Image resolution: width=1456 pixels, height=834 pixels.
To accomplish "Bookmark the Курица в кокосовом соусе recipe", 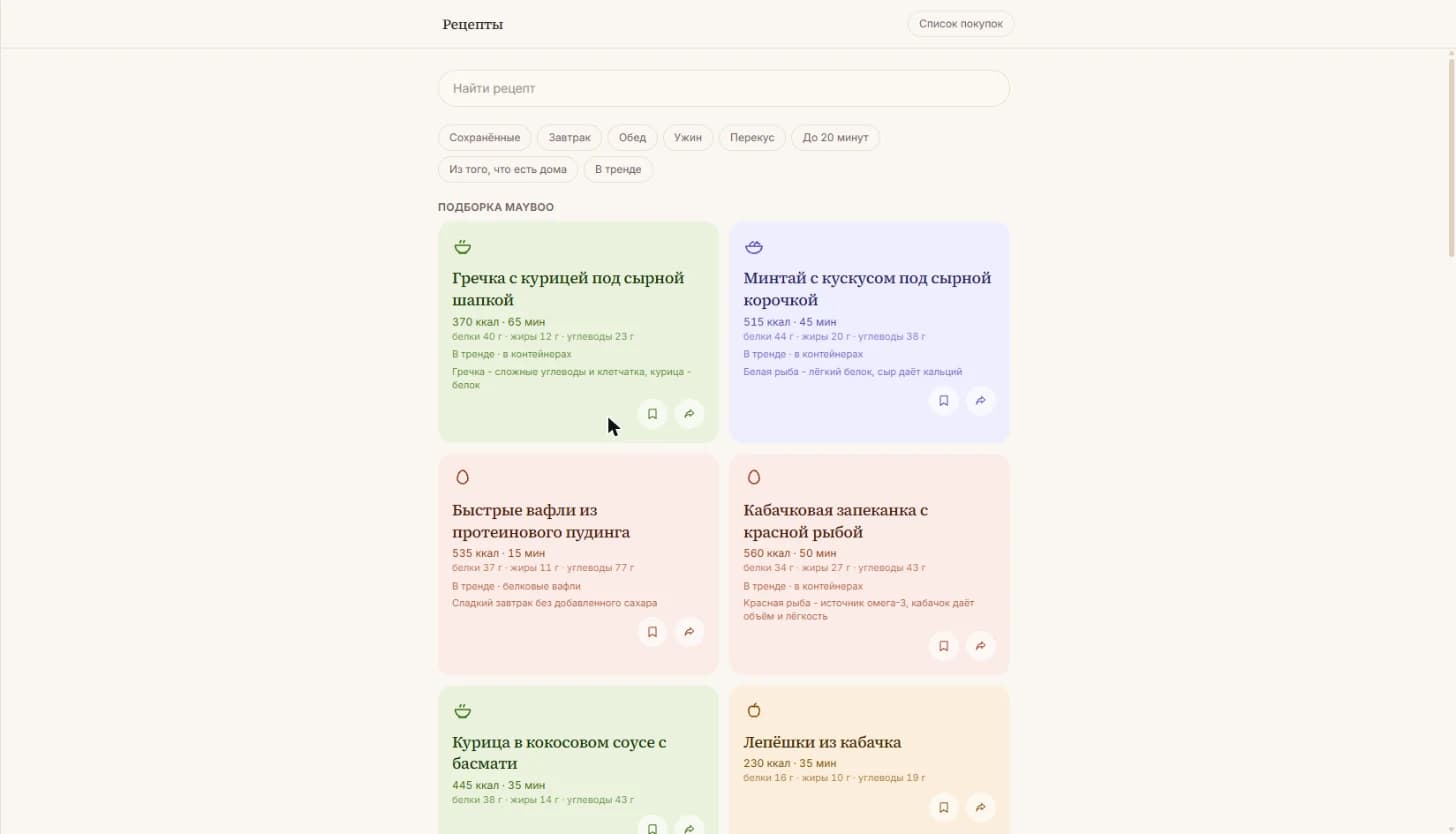I will 652,825.
